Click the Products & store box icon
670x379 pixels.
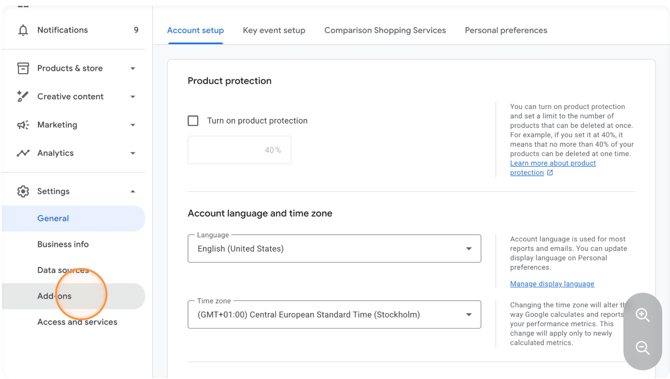coord(23,68)
